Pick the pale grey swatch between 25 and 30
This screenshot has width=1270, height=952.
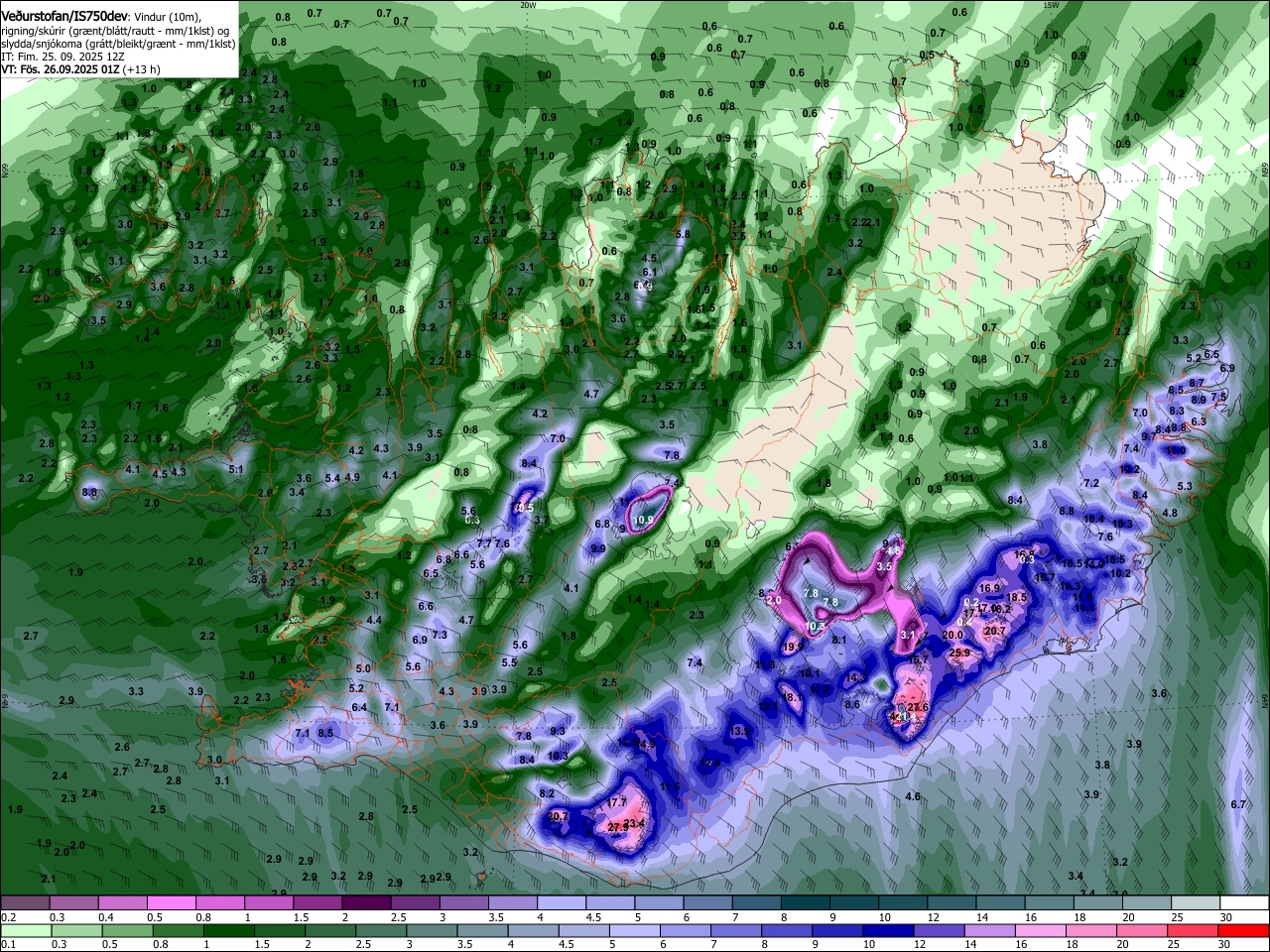[x=1197, y=903]
